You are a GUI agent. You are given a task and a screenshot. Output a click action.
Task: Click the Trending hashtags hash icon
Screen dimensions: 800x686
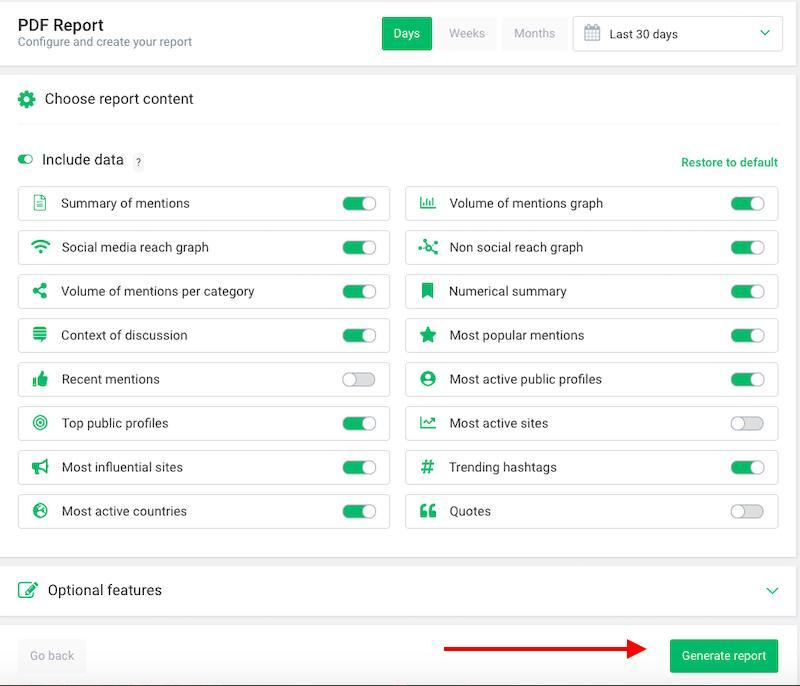[x=428, y=467]
